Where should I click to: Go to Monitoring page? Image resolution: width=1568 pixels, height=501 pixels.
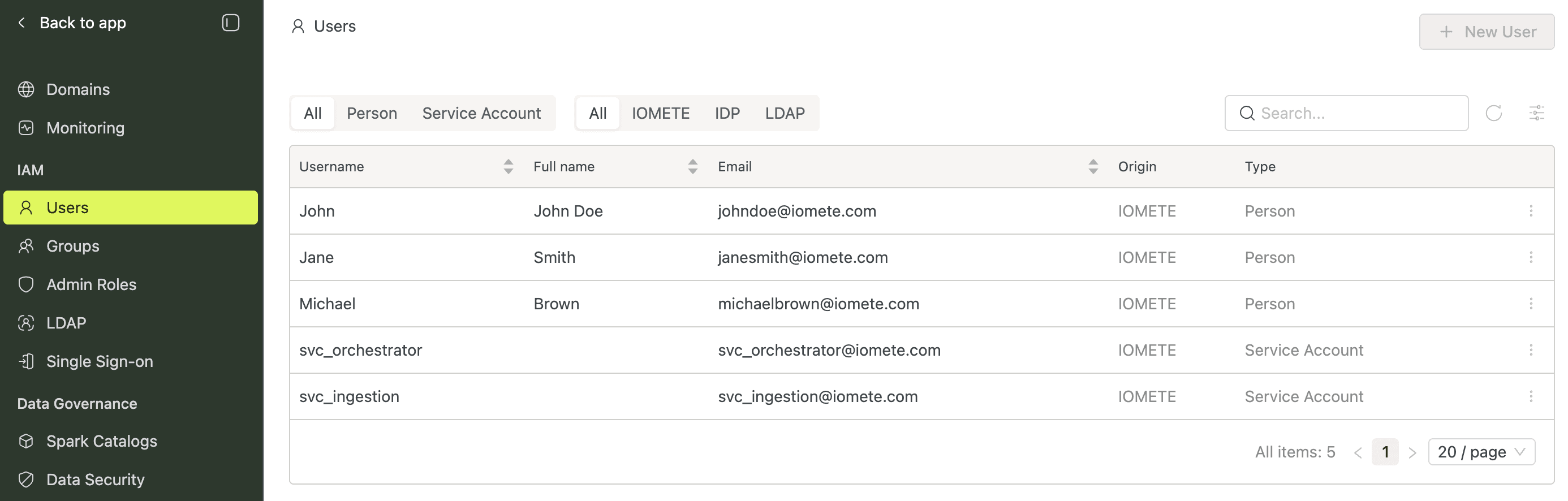click(x=85, y=128)
